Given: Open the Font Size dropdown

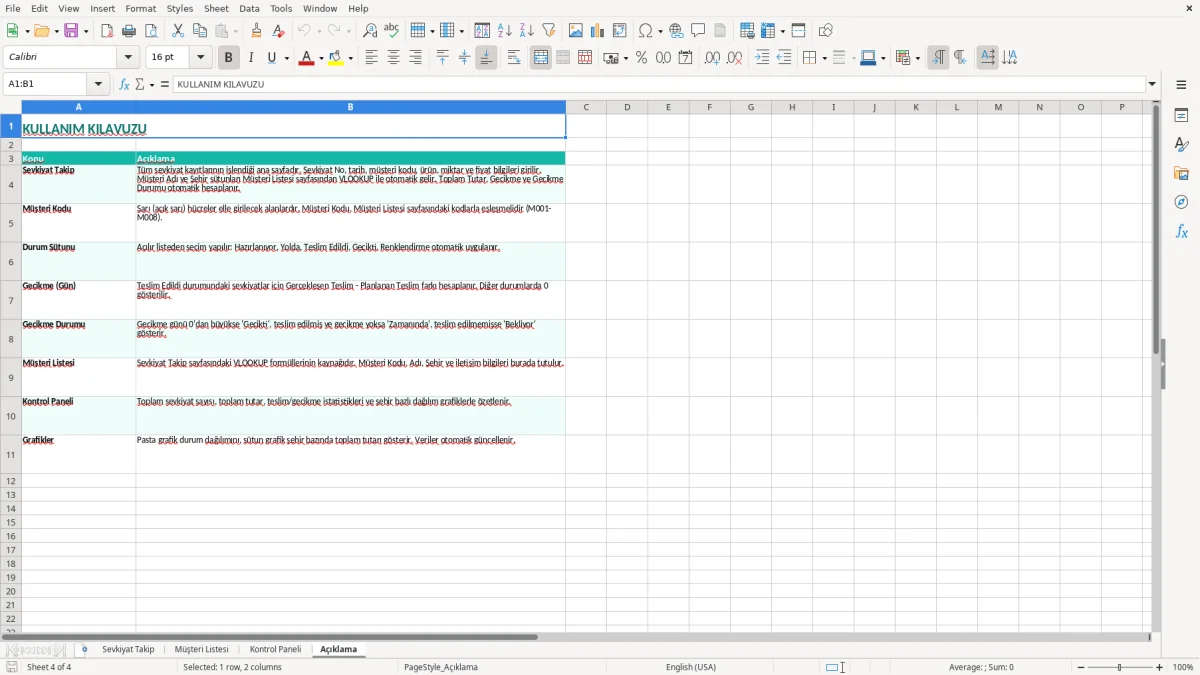Looking at the screenshot, I should [x=200, y=58].
